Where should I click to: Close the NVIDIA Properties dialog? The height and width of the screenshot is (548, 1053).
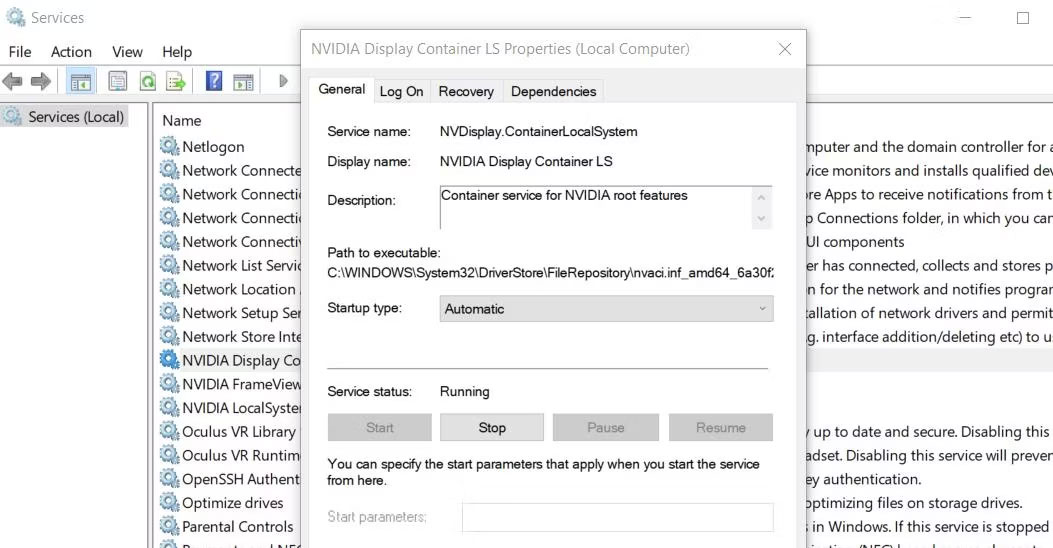[784, 49]
